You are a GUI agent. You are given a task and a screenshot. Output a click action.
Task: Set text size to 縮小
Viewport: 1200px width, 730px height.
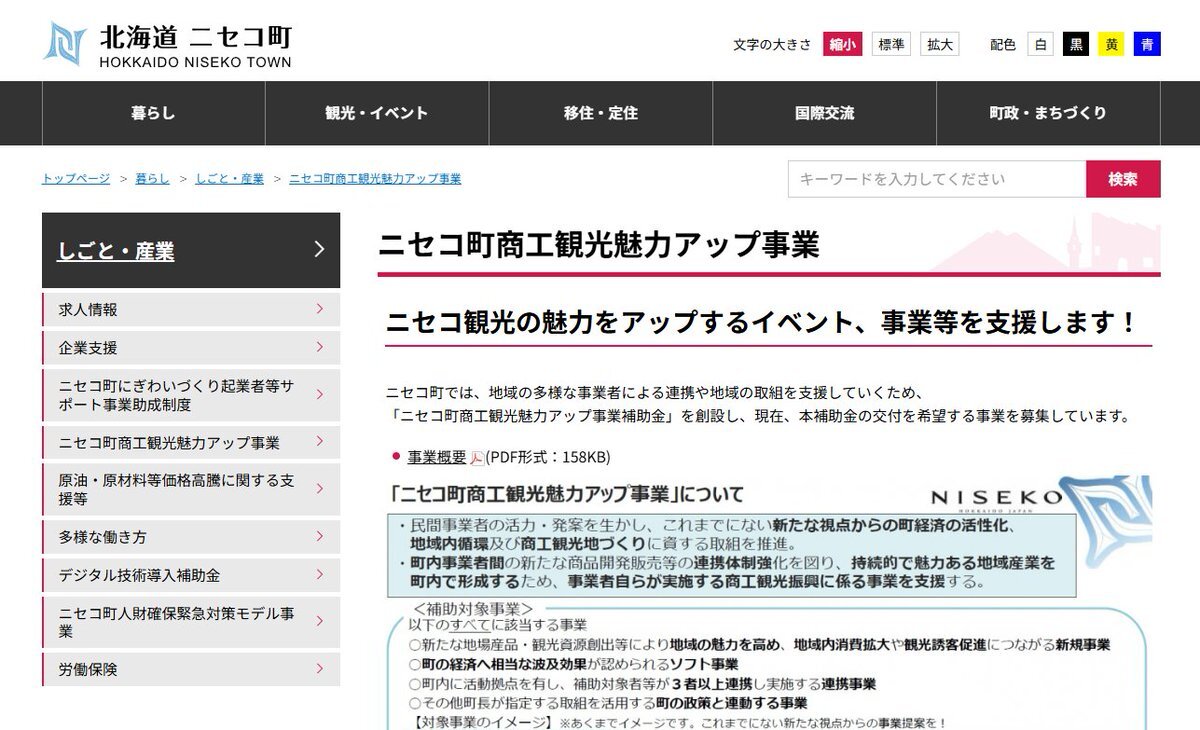tap(842, 44)
